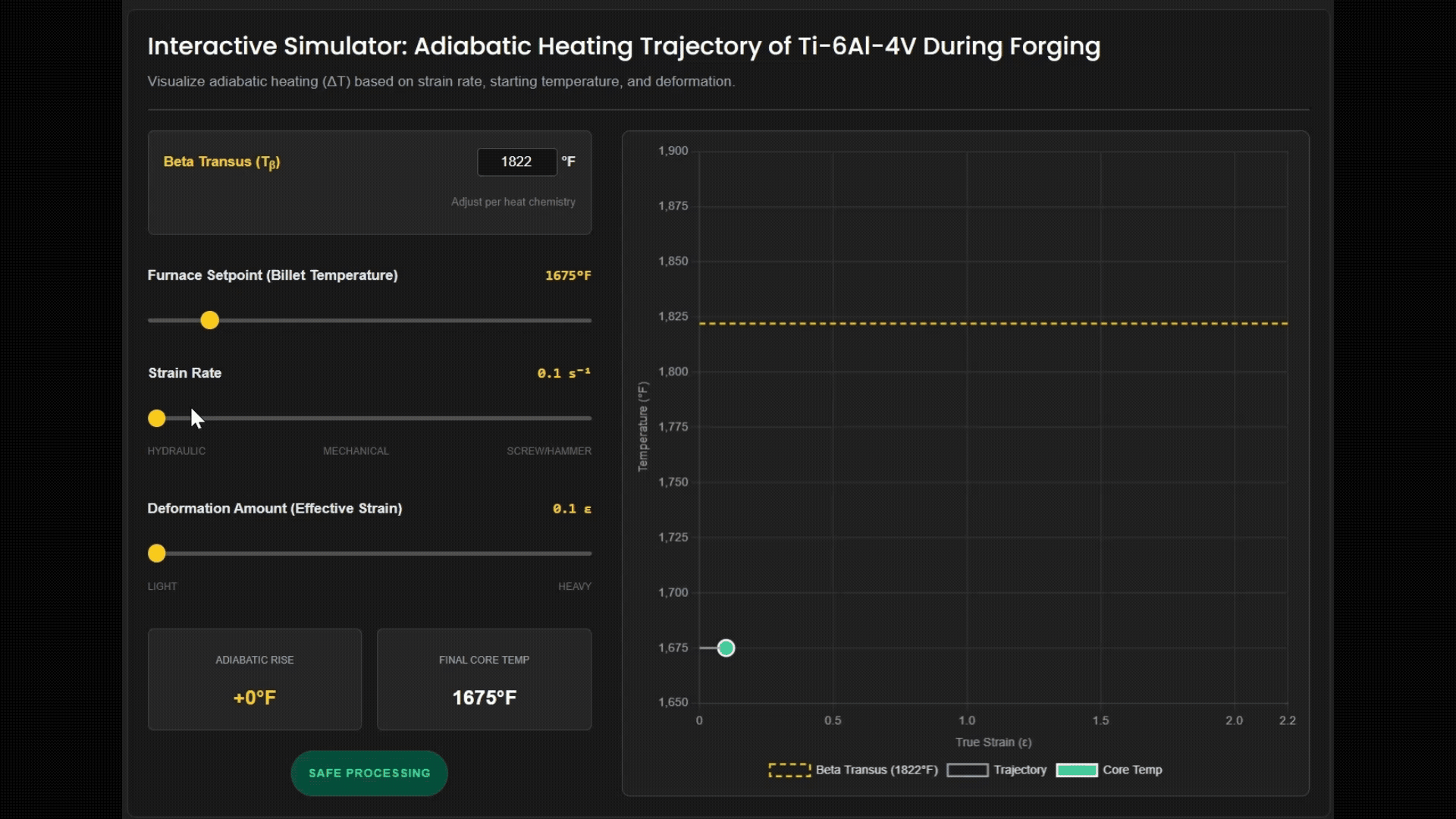Toggle Core Temp legend swatch

coord(1077,770)
